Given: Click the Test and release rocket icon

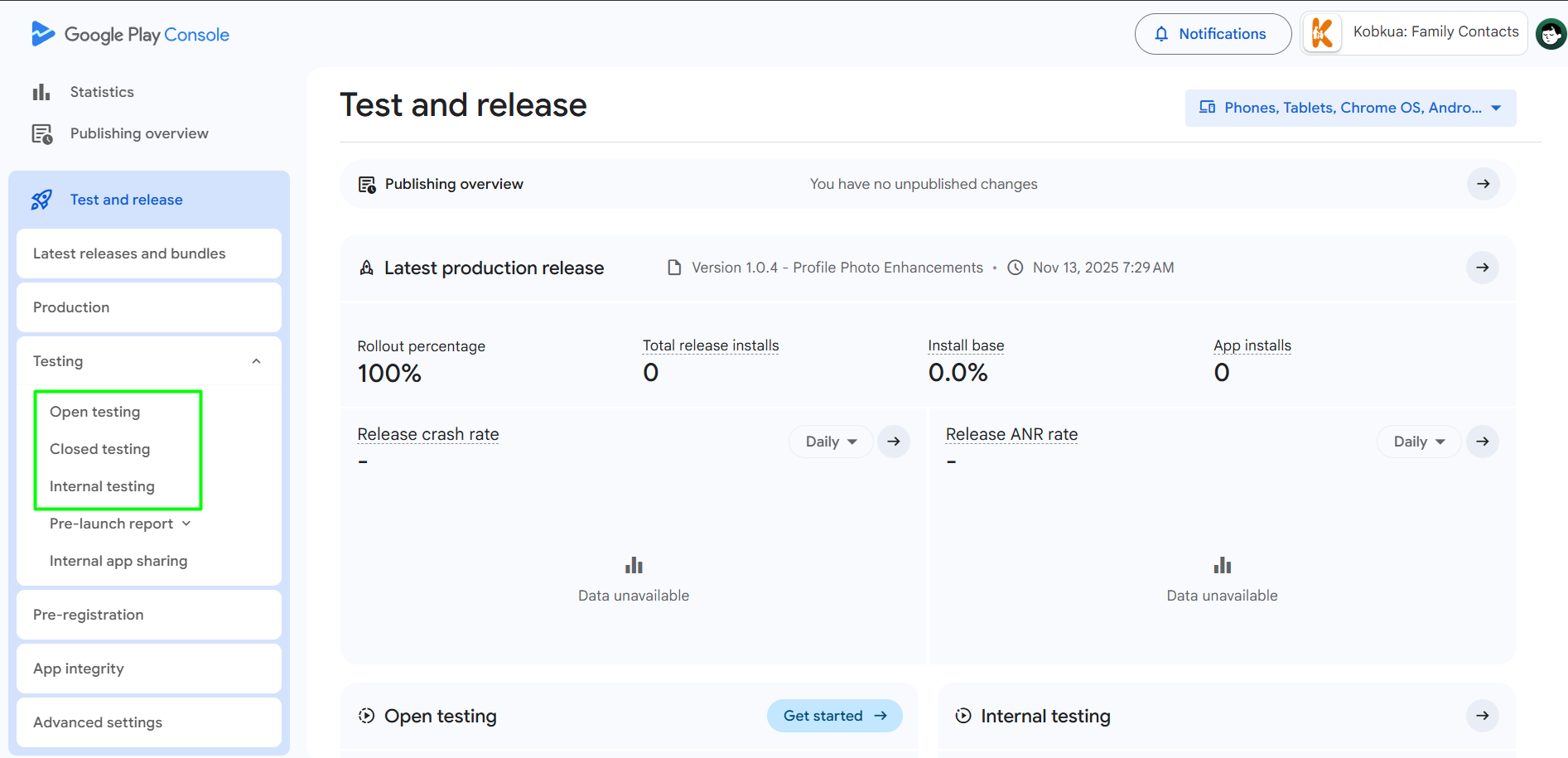Looking at the screenshot, I should point(41,199).
